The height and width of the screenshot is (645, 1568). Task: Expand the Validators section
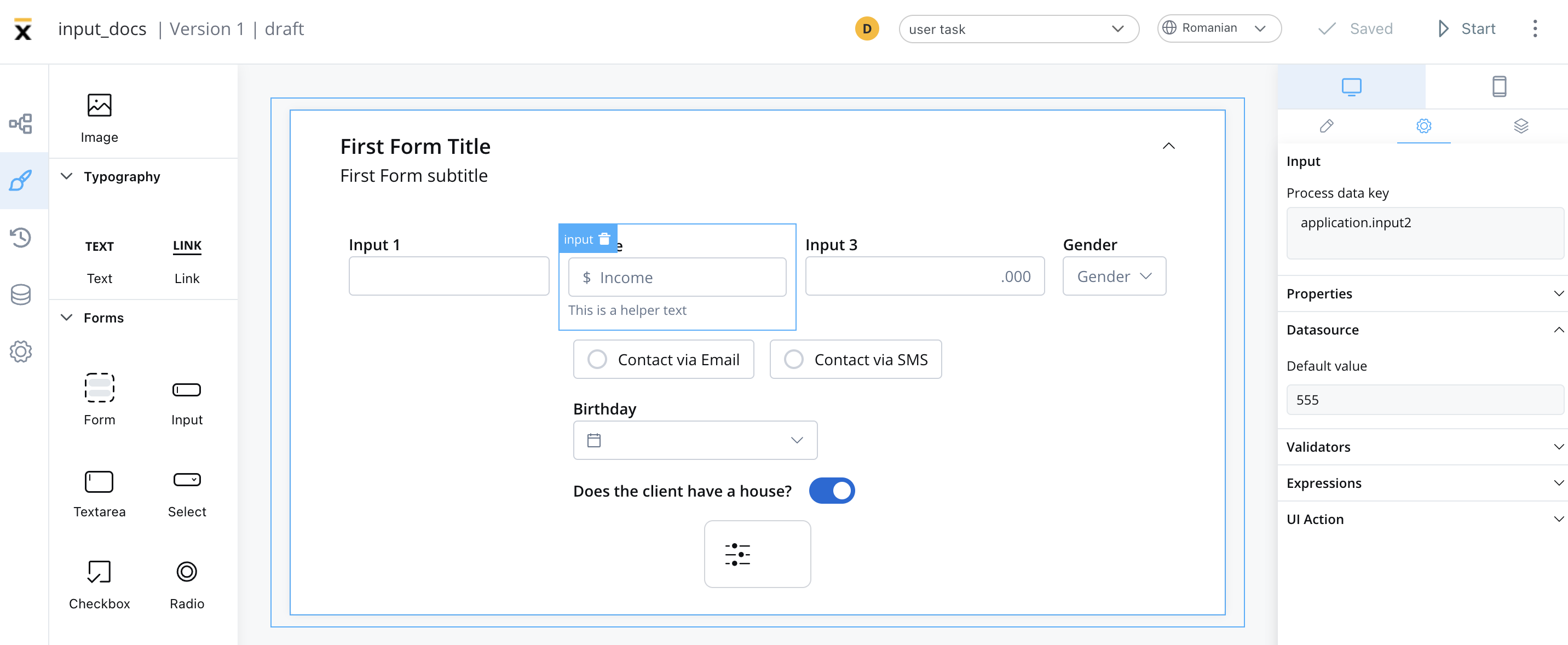click(1422, 447)
